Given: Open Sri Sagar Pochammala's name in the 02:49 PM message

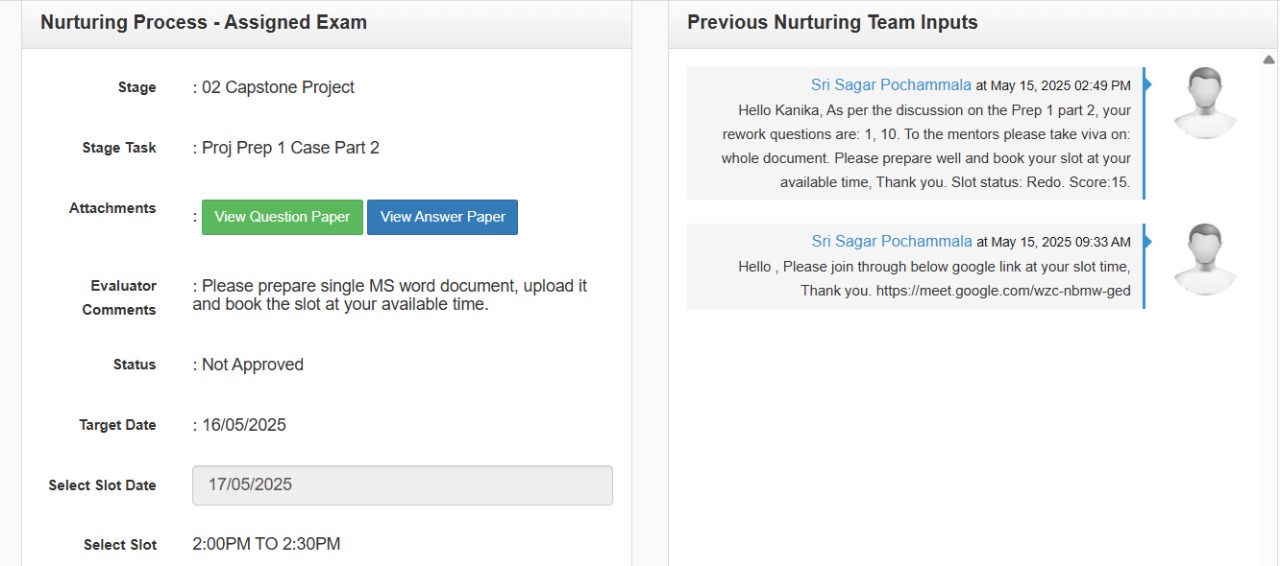Looking at the screenshot, I should click(891, 85).
